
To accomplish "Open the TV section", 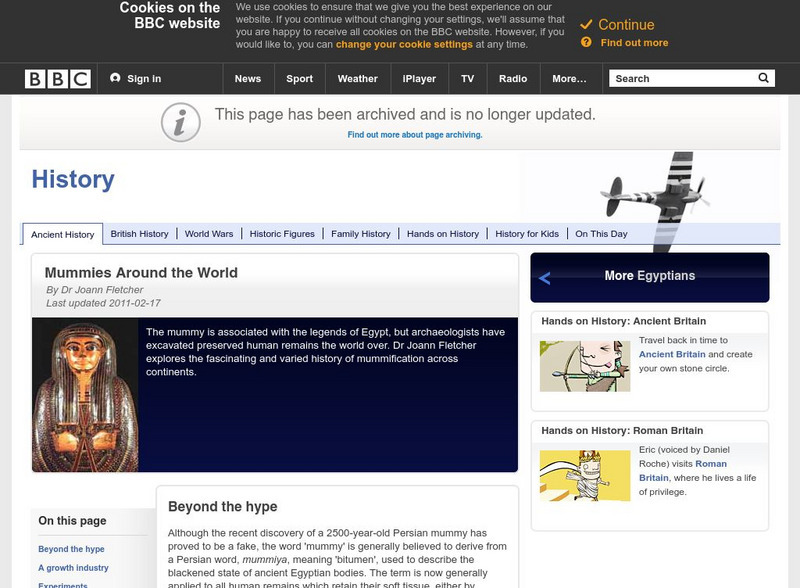I will [467, 79].
